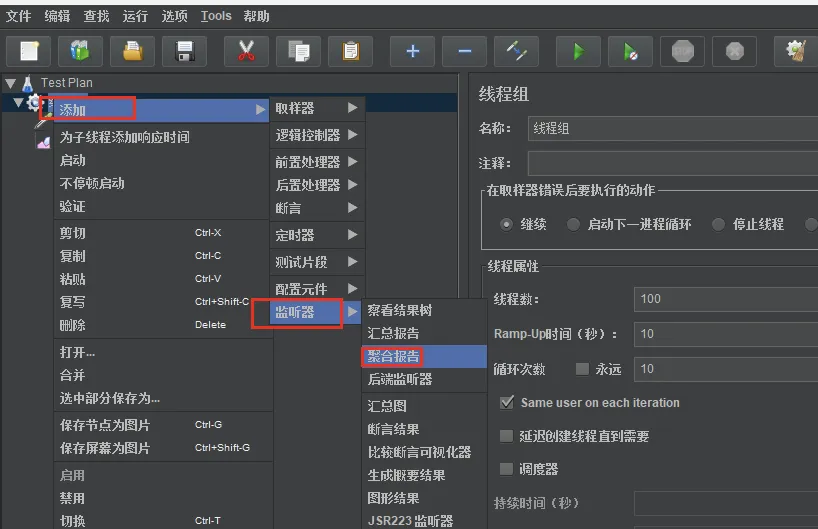Image resolution: width=818 pixels, height=529 pixels.
Task: Click the Copy toolbar icon
Action: (298, 51)
